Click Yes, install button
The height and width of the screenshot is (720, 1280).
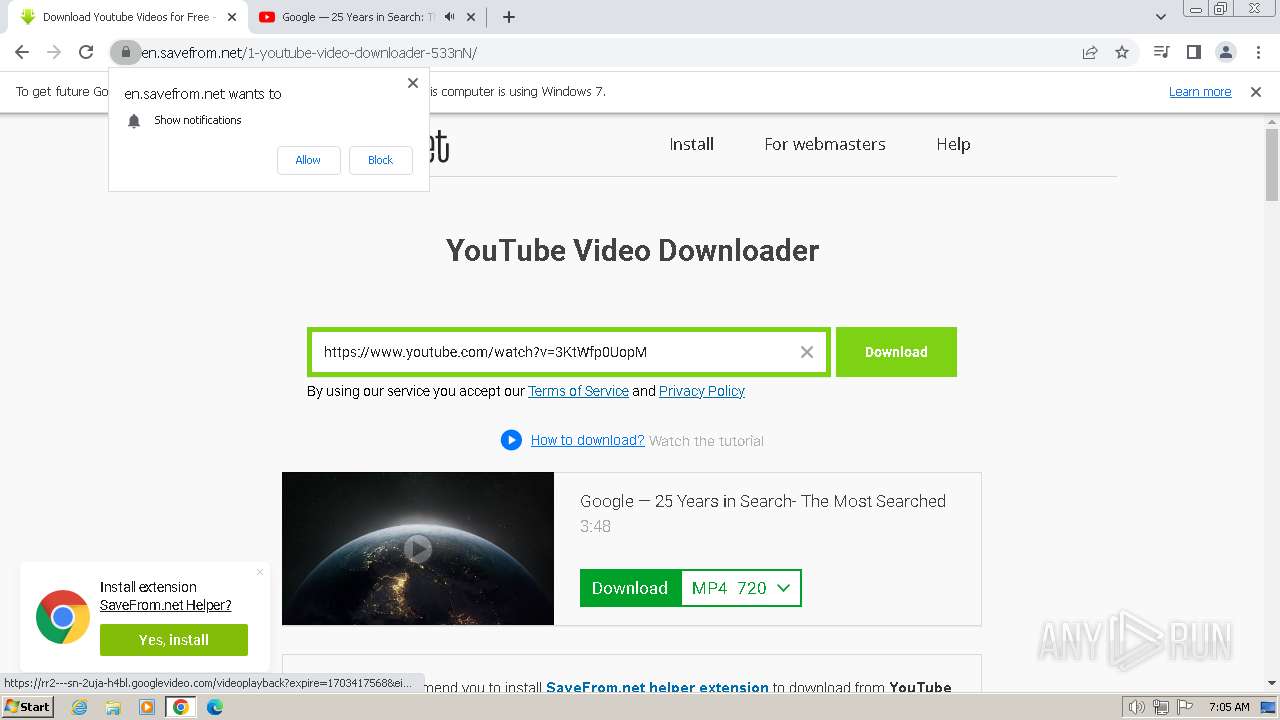click(x=174, y=640)
